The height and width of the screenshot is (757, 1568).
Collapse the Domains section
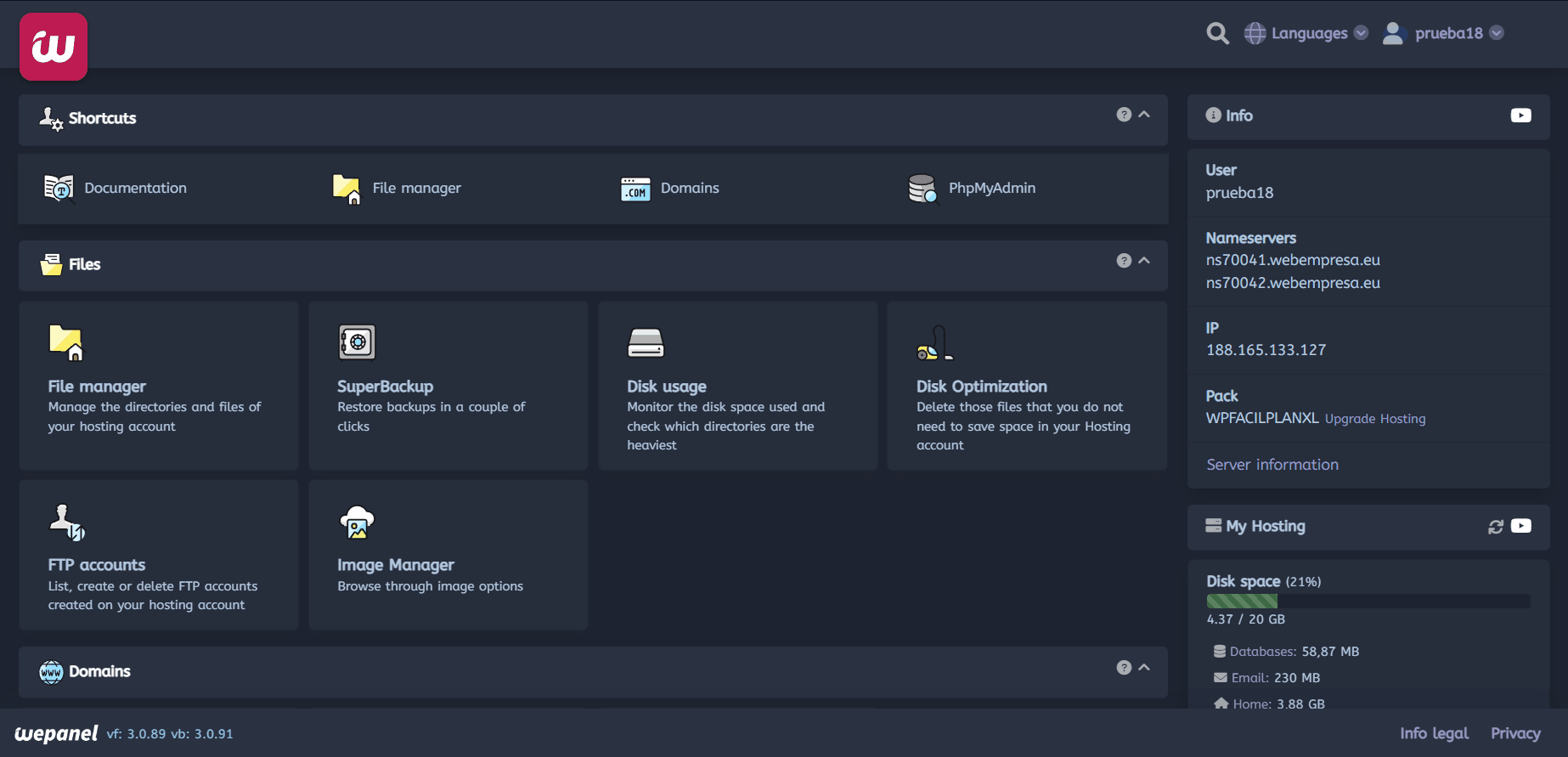pyautogui.click(x=1144, y=668)
